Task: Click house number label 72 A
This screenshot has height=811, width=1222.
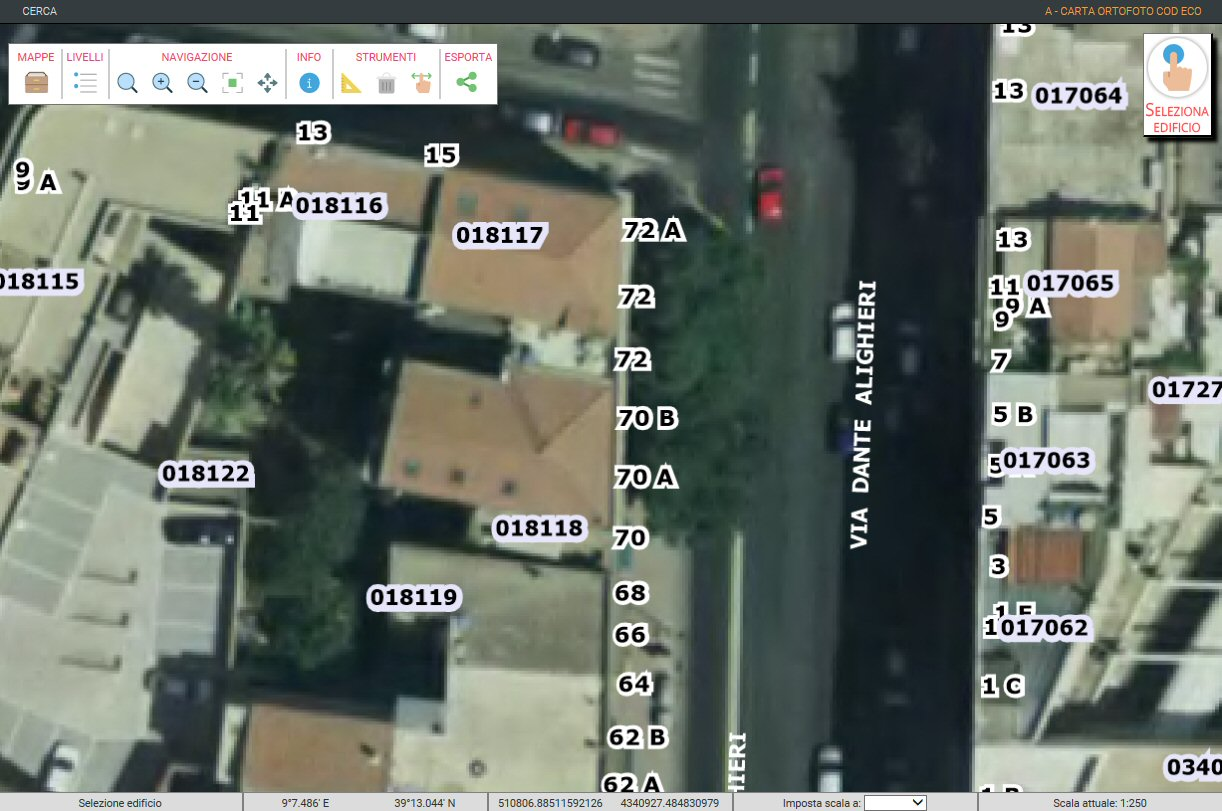Action: [653, 231]
